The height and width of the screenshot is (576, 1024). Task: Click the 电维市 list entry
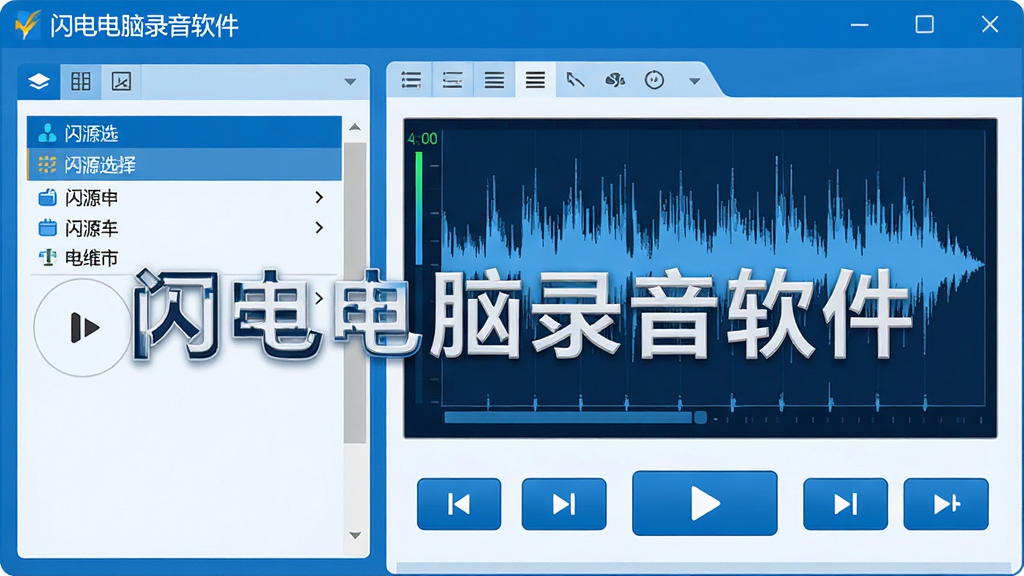tap(184, 258)
